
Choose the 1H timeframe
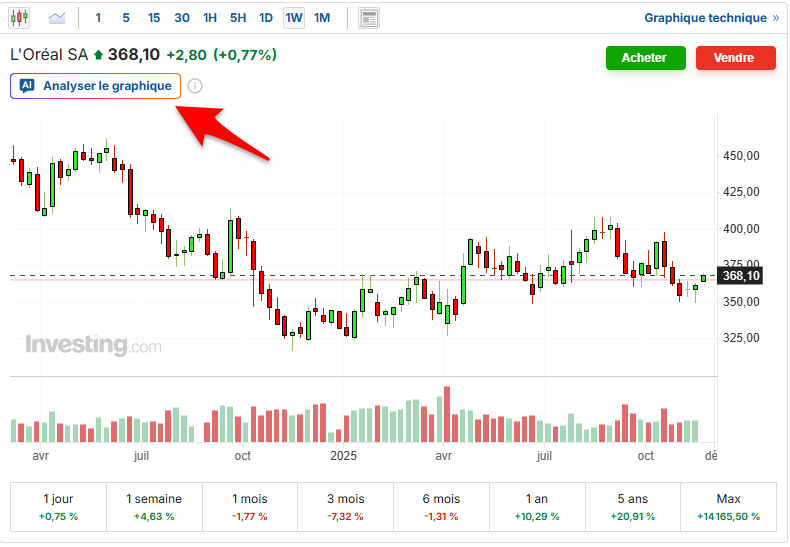click(209, 18)
